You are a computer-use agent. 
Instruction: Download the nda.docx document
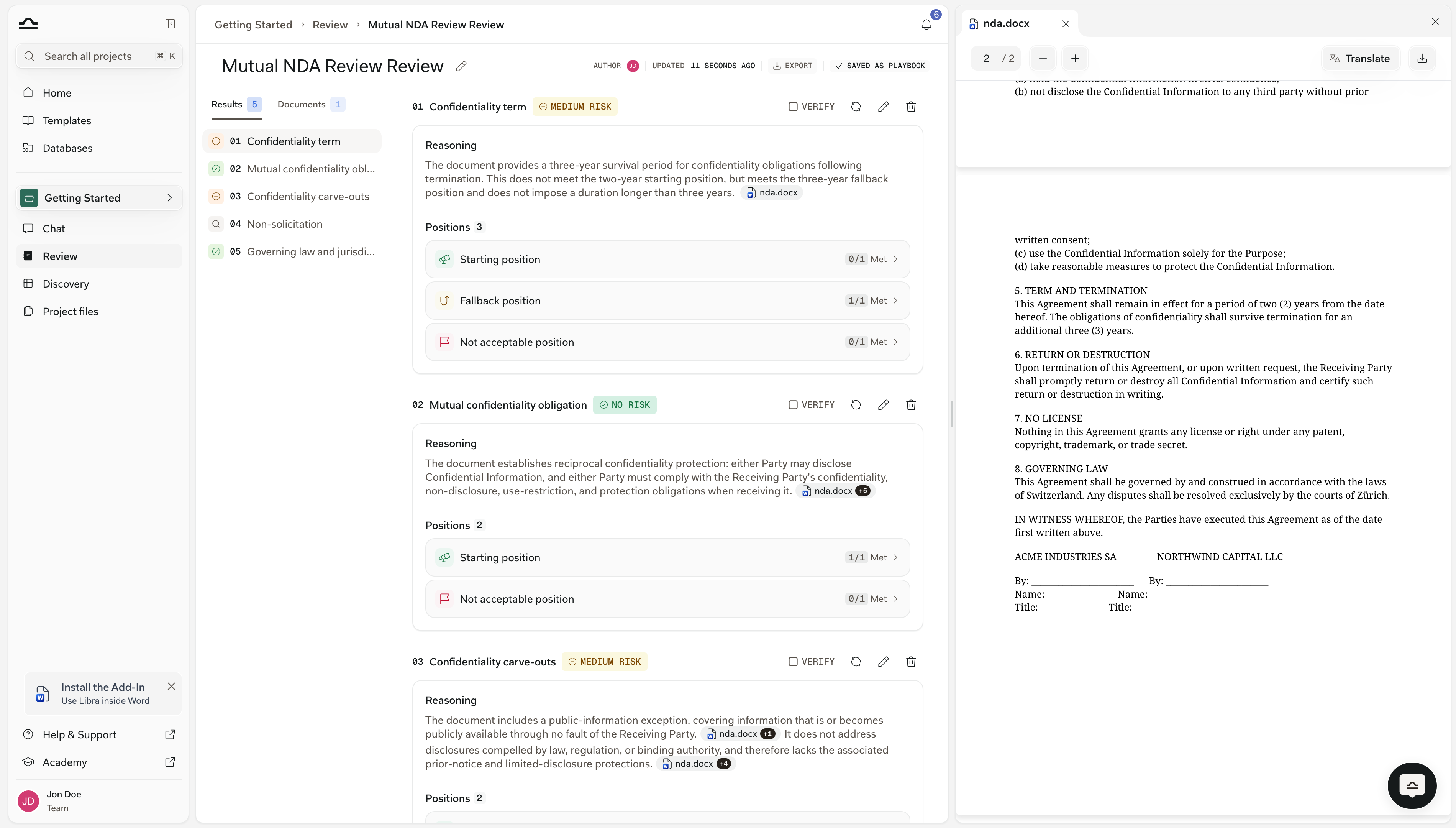tap(1422, 59)
